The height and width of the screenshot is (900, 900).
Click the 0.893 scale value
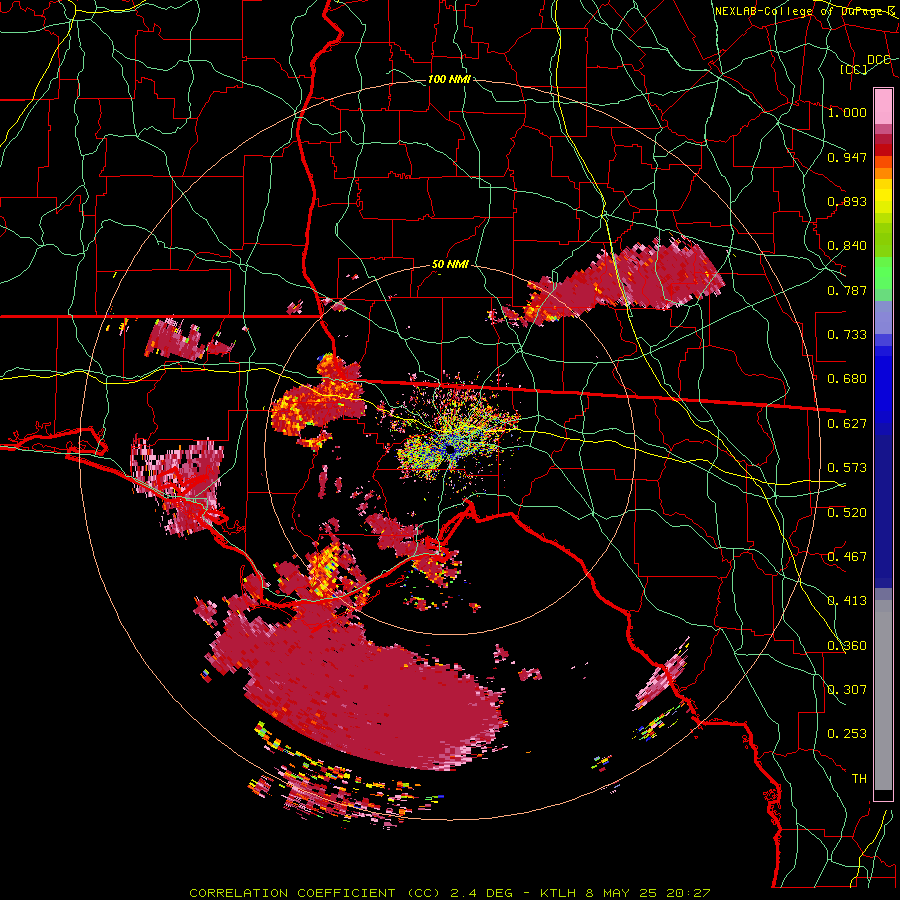847,201
